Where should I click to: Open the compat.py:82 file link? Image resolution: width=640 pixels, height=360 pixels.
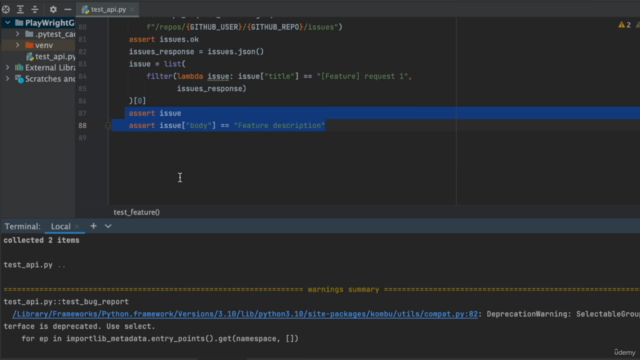(245, 314)
